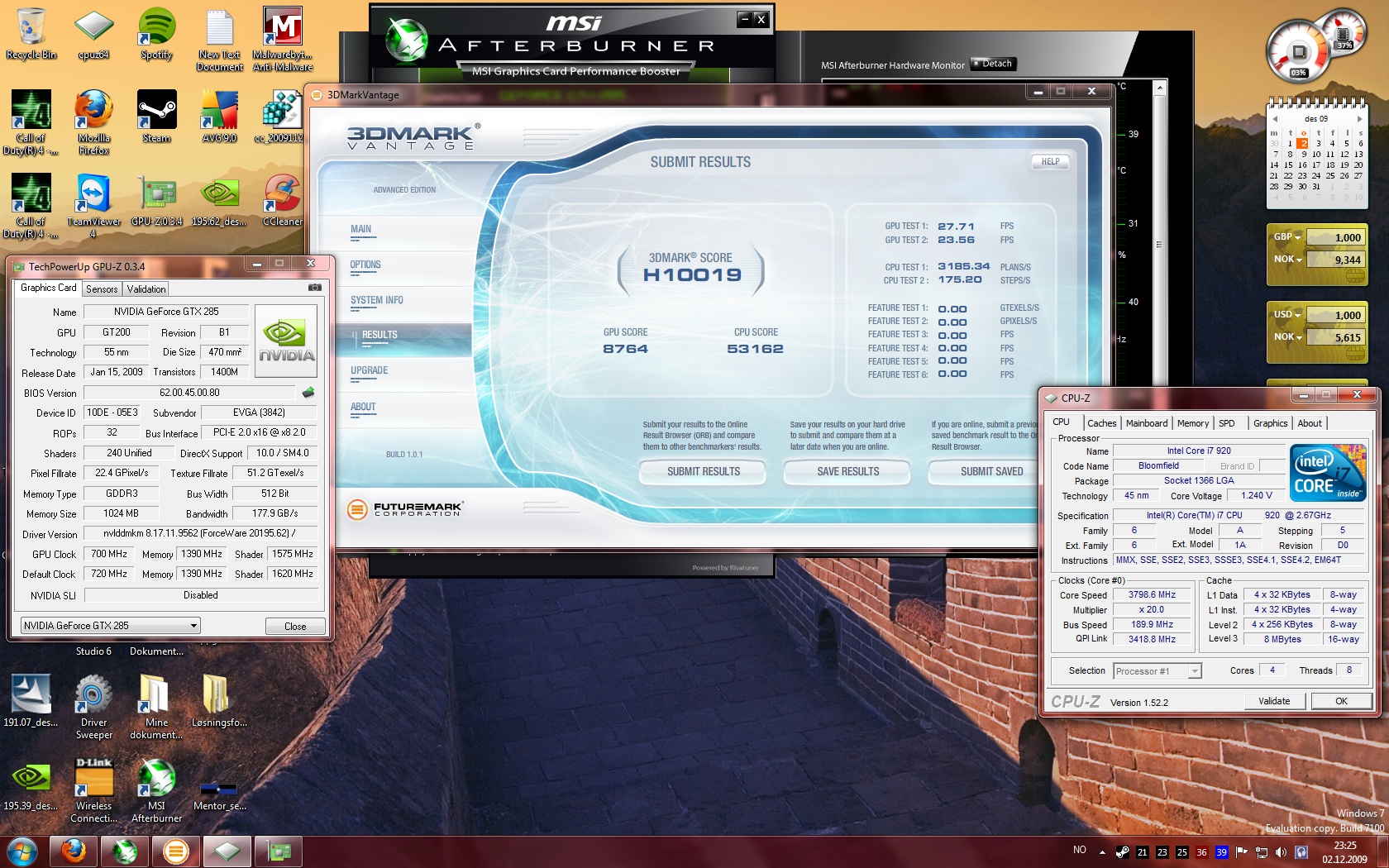Open the Windows Start orb
This screenshot has width=1389, height=868.
[x=21, y=851]
